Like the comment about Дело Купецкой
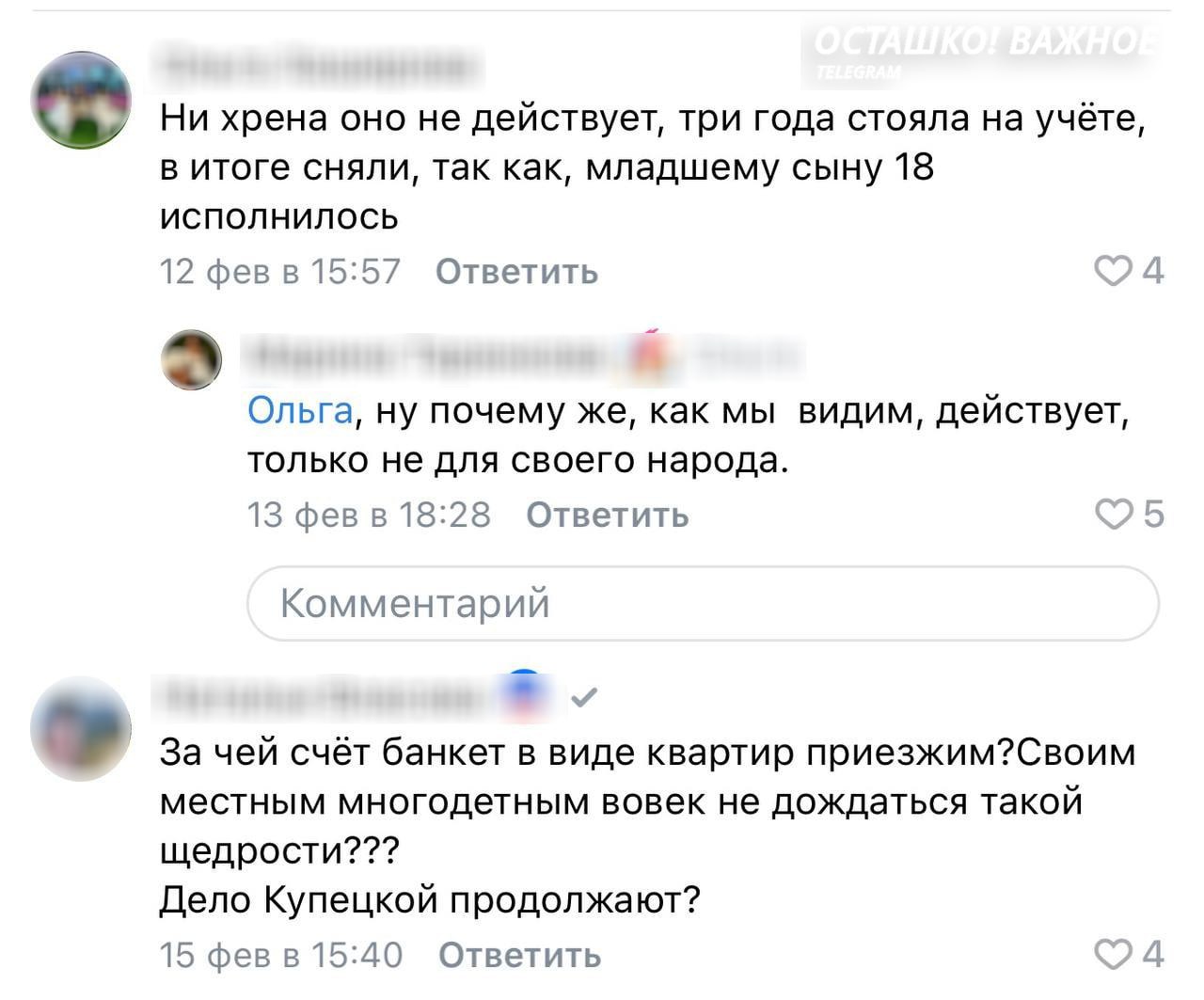The height and width of the screenshot is (1000, 1204). click(x=1116, y=955)
